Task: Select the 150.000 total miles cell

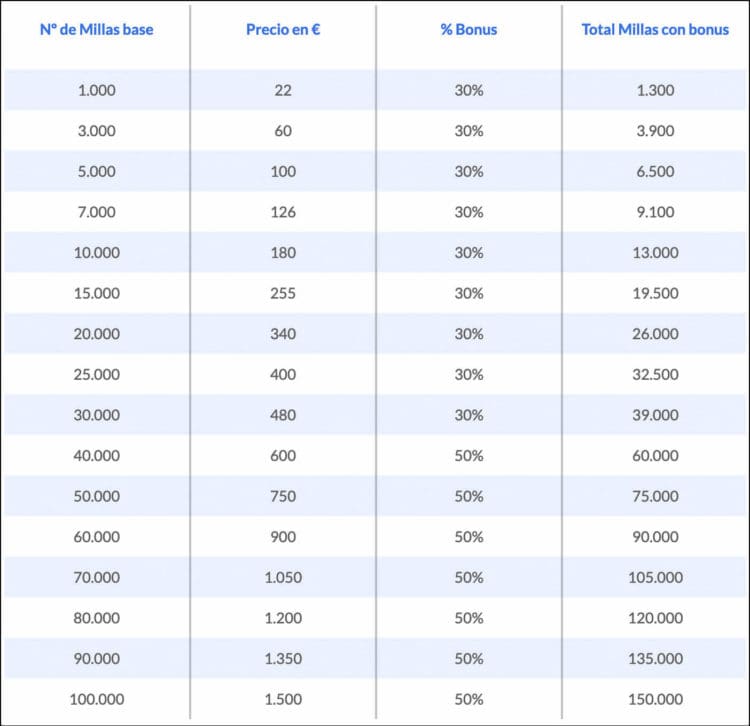Action: pyautogui.click(x=655, y=699)
